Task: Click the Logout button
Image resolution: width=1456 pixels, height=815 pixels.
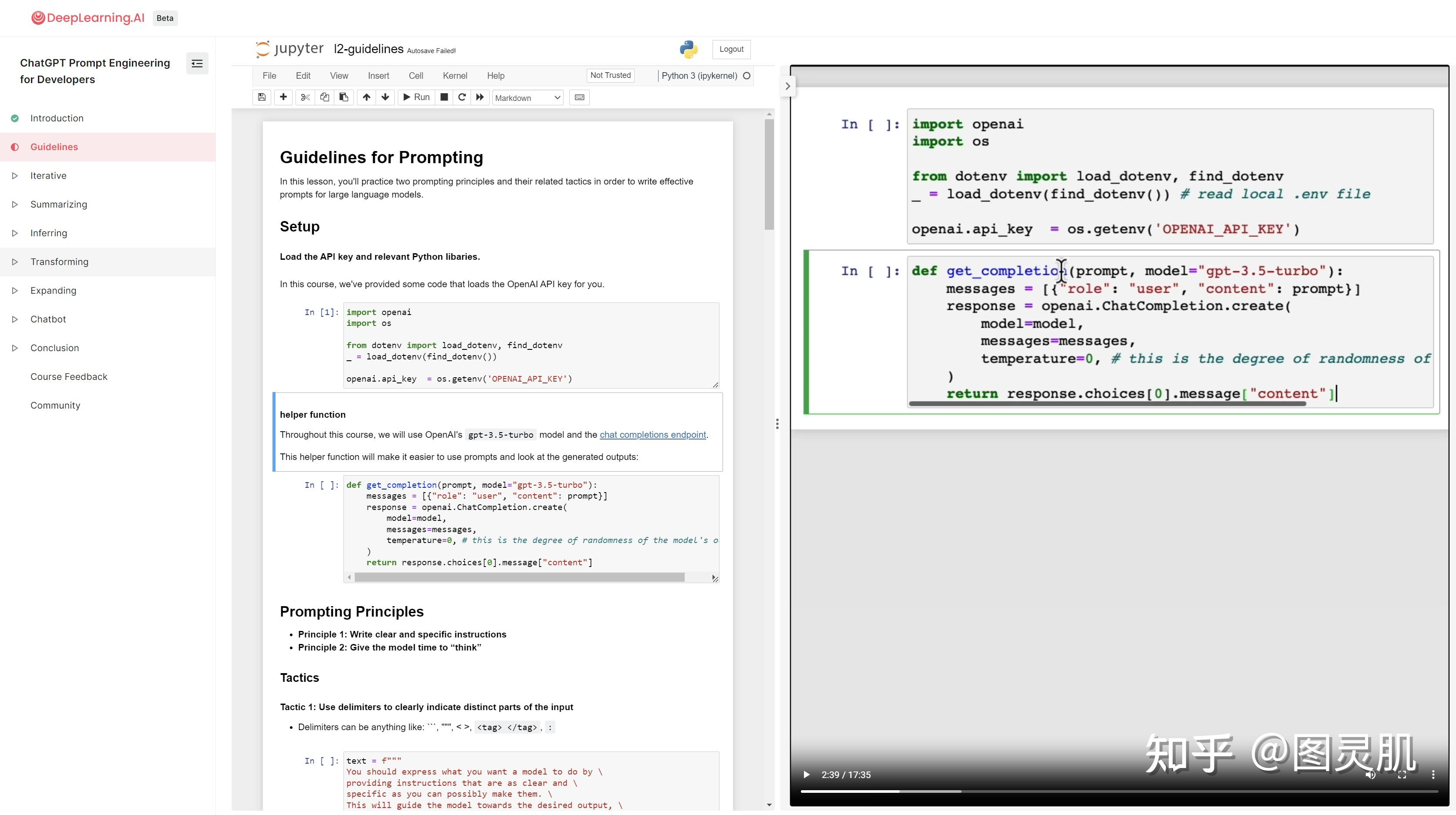Action: [x=731, y=49]
